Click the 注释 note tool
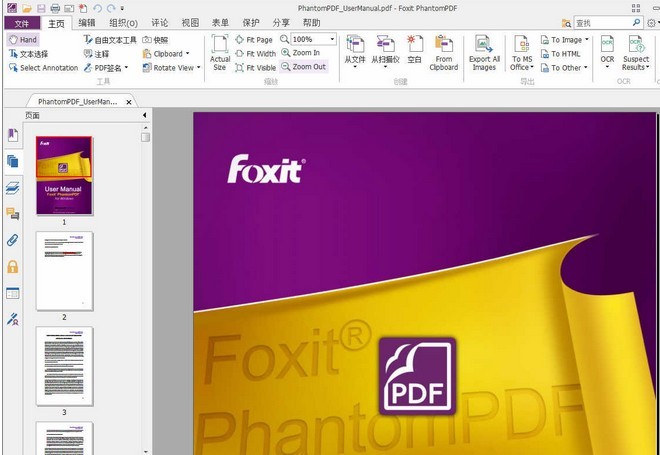Screen dimensions: 660x455 coord(96,54)
